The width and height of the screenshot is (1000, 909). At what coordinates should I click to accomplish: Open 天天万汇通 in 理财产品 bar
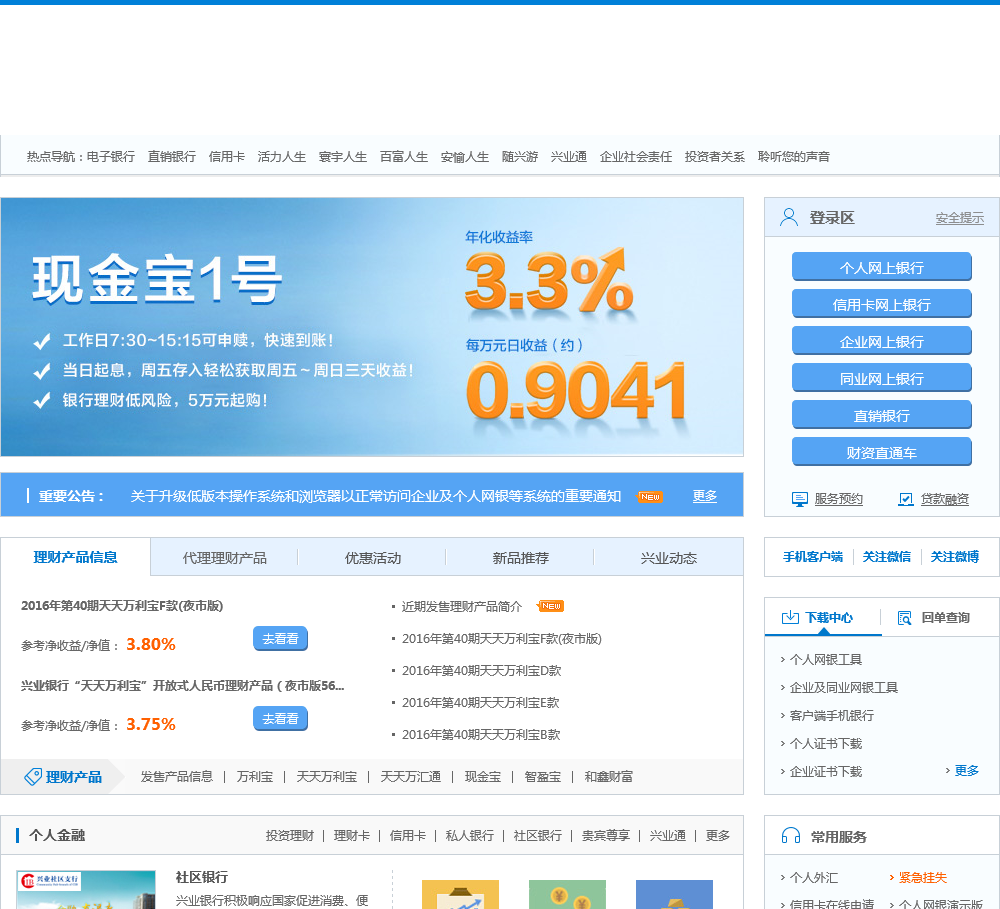(x=411, y=776)
